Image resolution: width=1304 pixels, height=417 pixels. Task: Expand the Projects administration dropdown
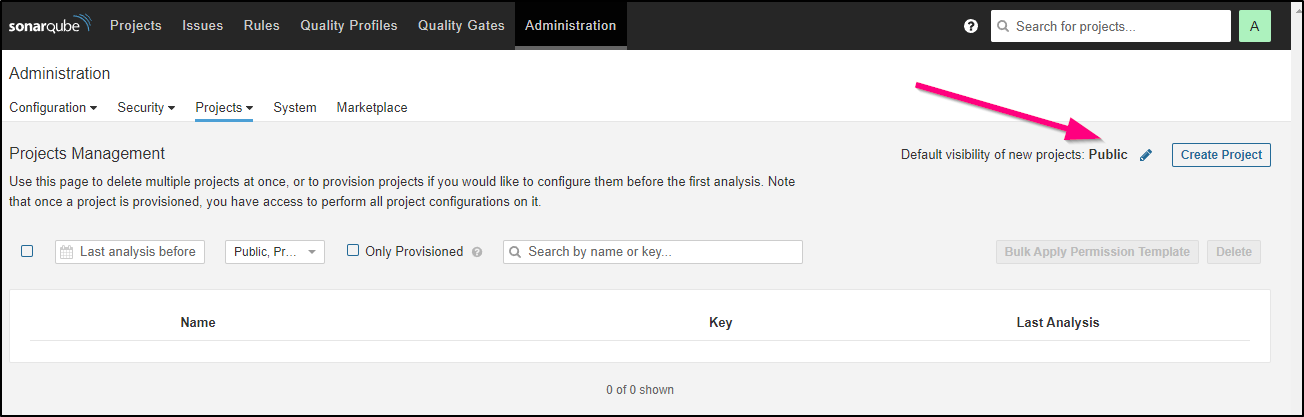(x=224, y=107)
